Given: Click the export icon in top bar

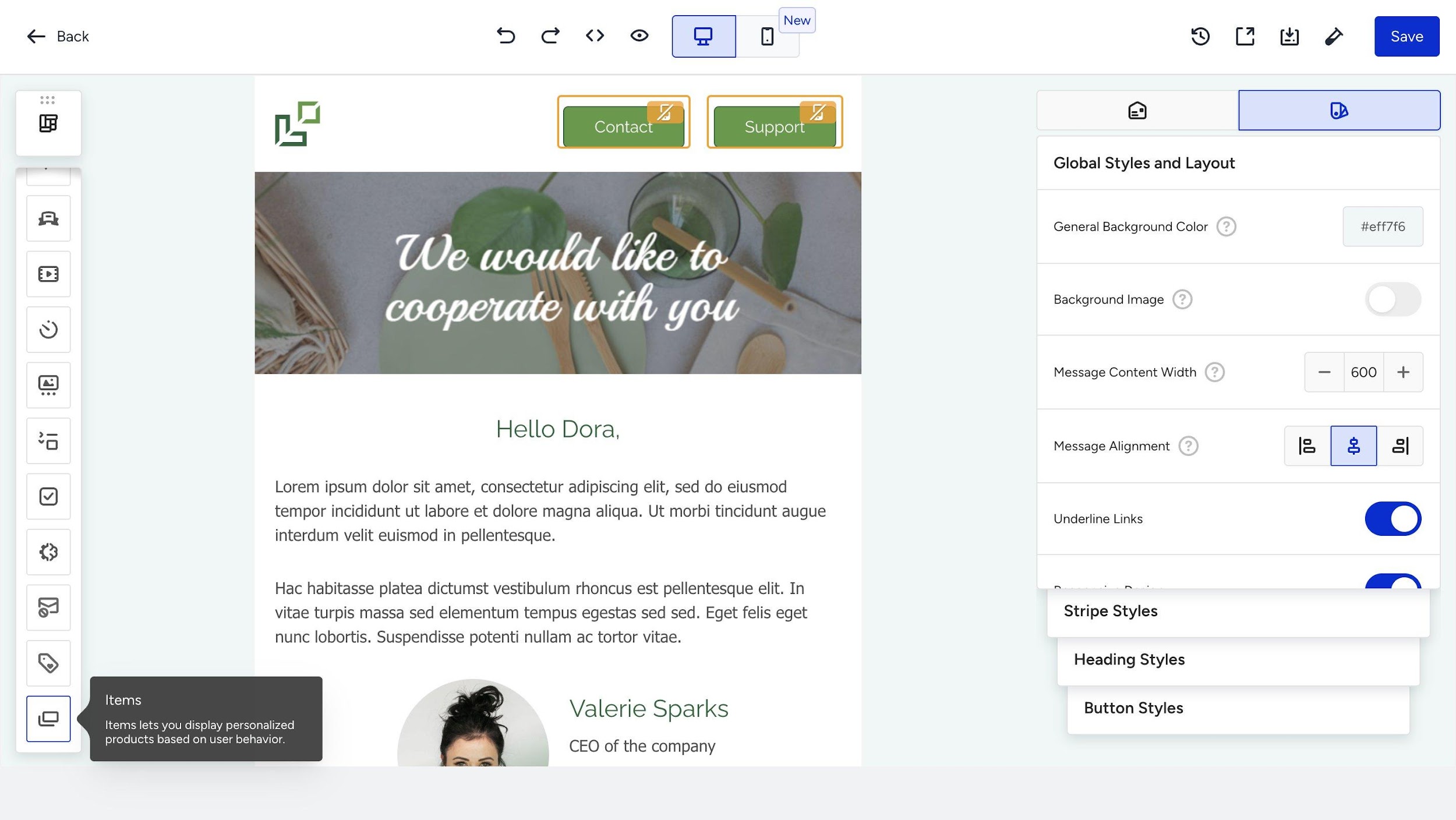Looking at the screenshot, I should [x=1245, y=36].
